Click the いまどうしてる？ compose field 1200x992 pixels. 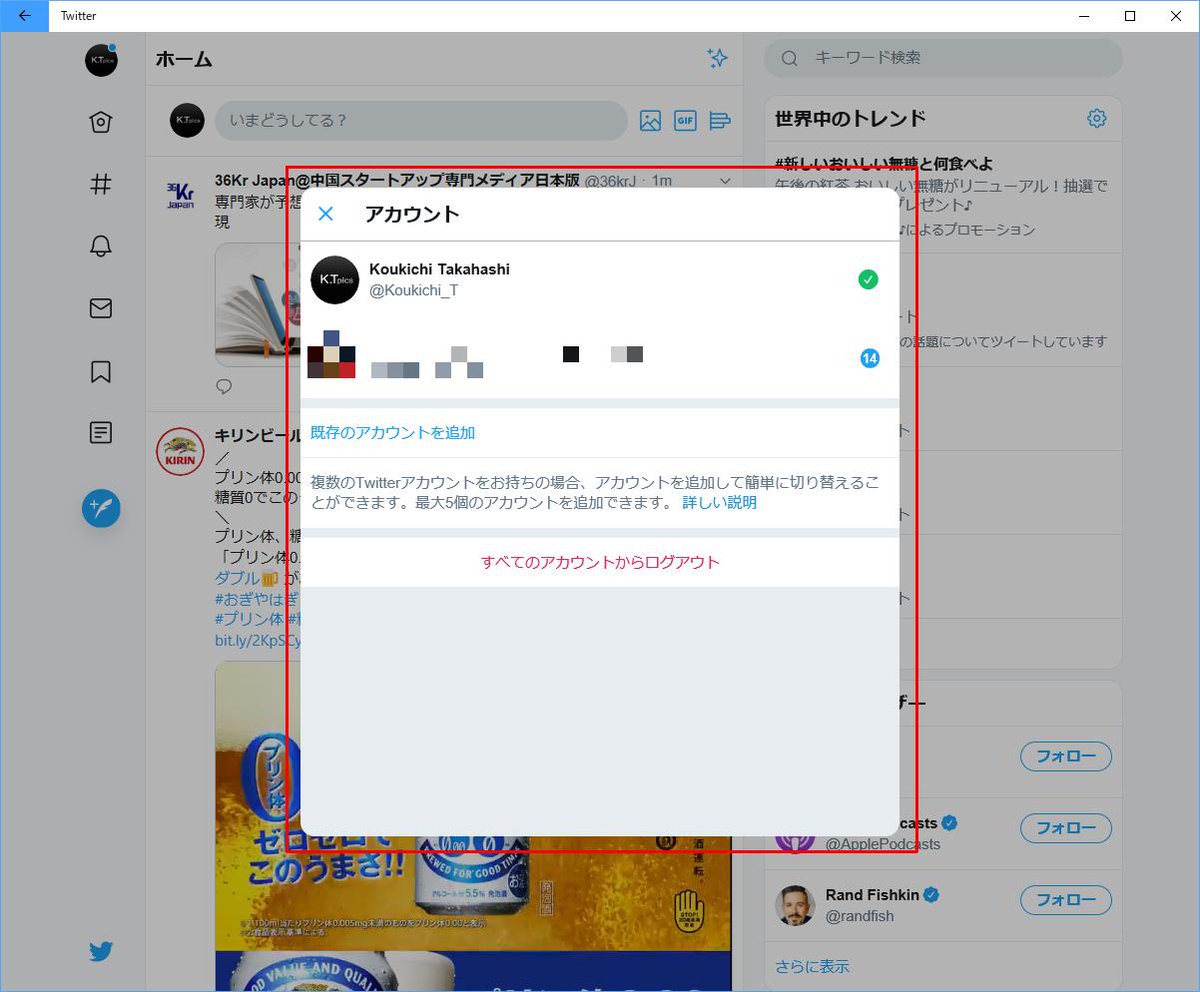coord(421,120)
